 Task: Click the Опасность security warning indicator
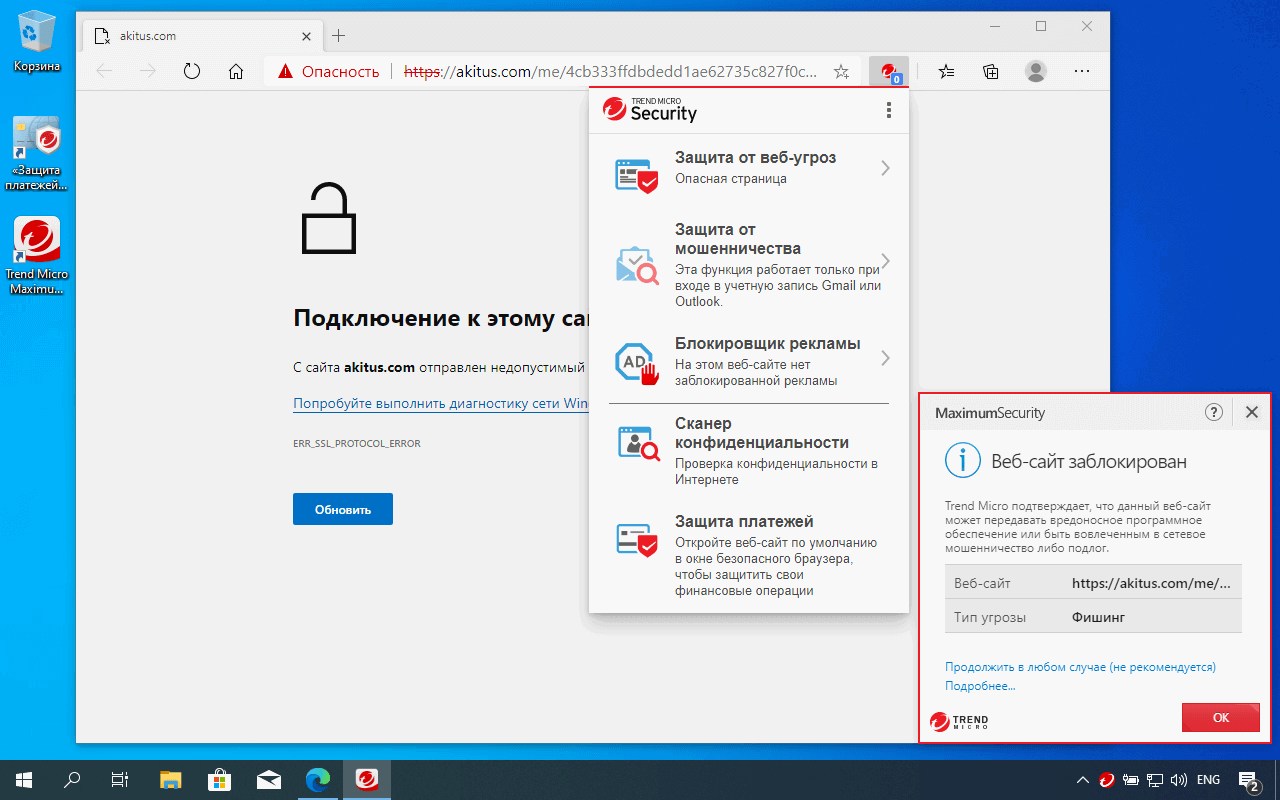click(x=328, y=71)
